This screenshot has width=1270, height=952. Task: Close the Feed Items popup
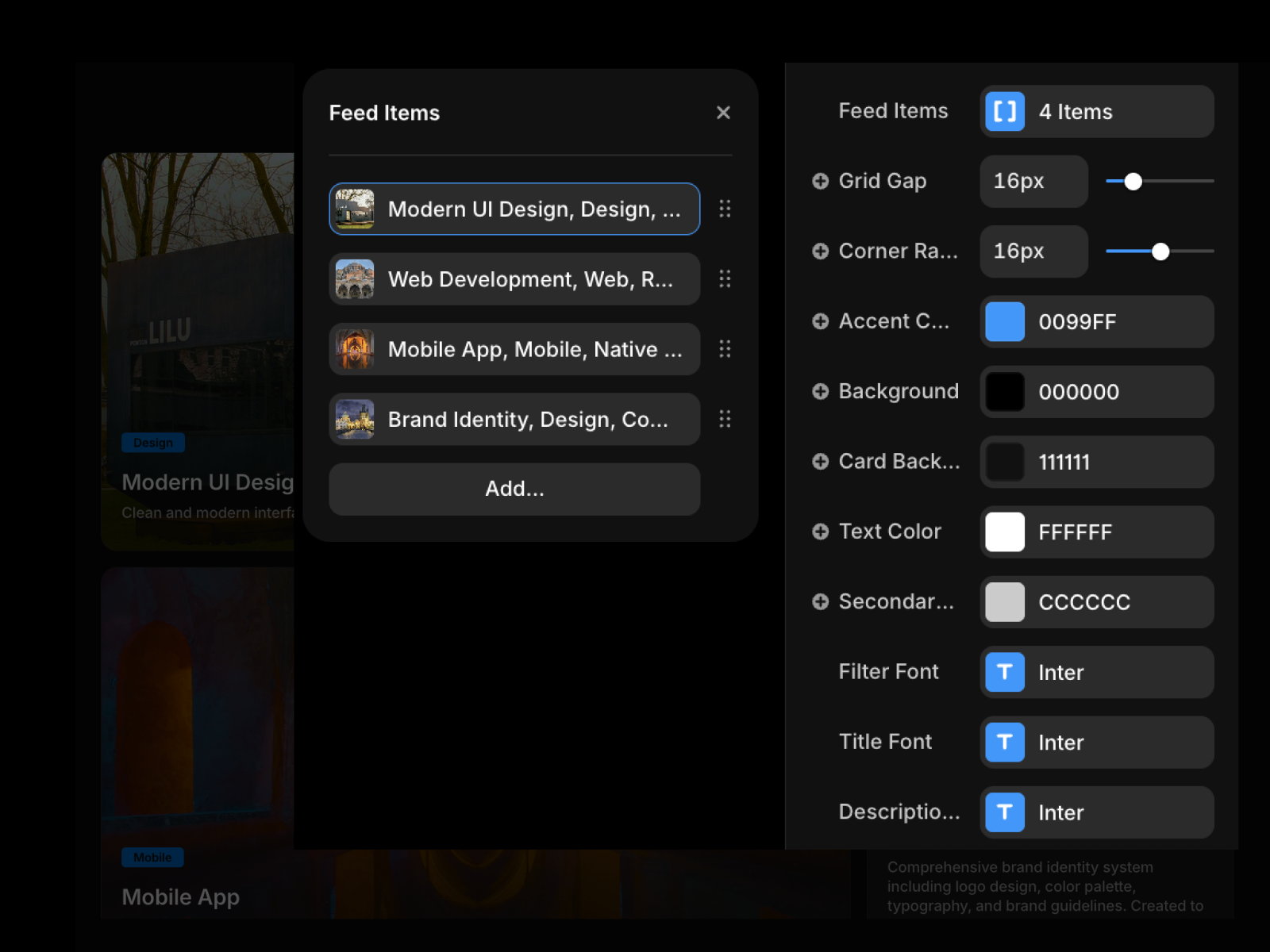[x=723, y=113]
